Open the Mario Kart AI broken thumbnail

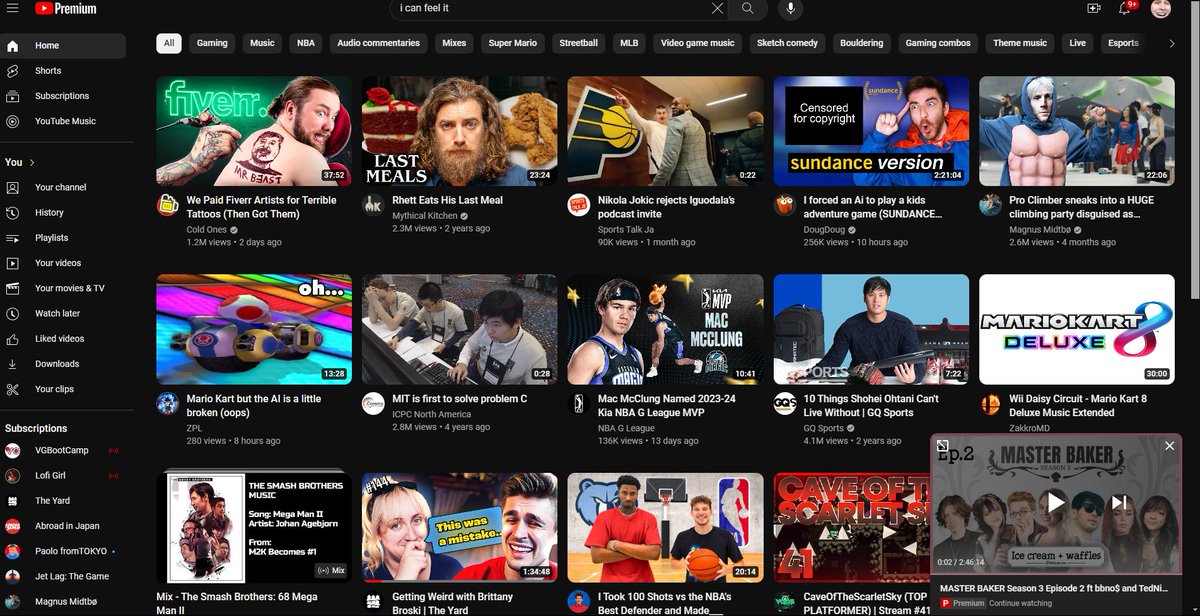[x=254, y=330]
